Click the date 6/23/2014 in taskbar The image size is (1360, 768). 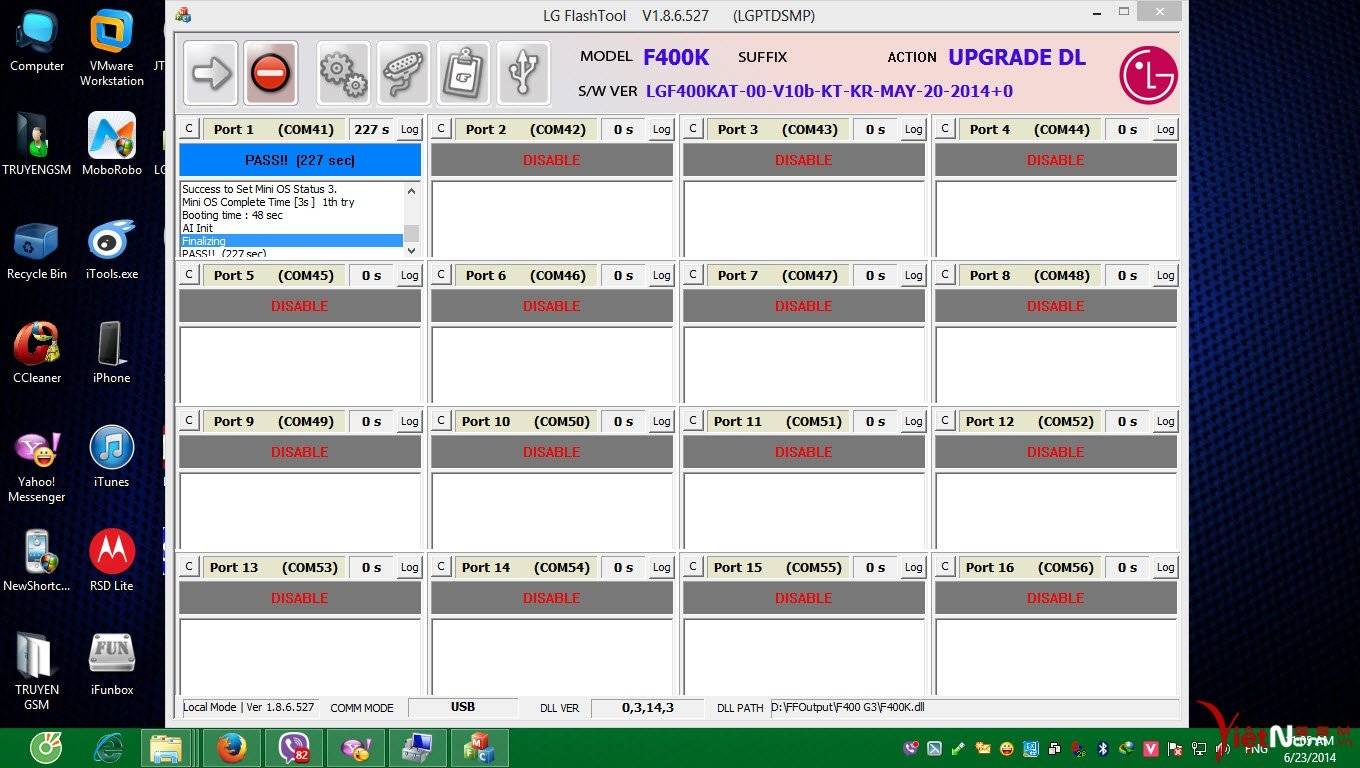(1310, 757)
